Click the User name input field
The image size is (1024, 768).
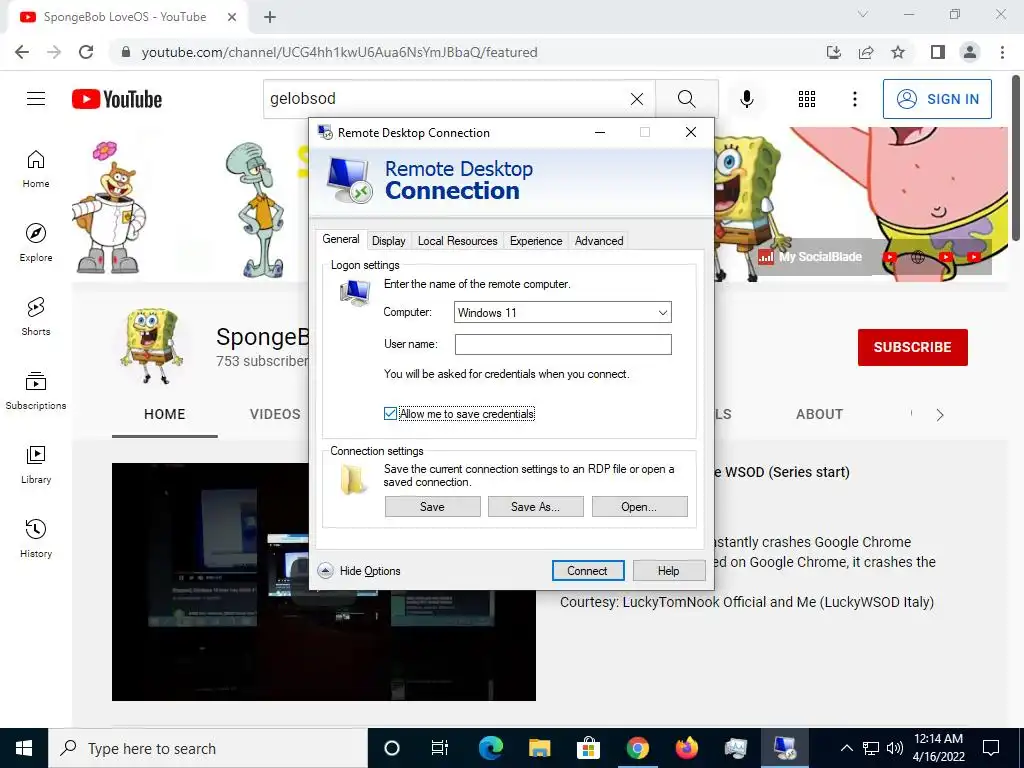point(563,344)
